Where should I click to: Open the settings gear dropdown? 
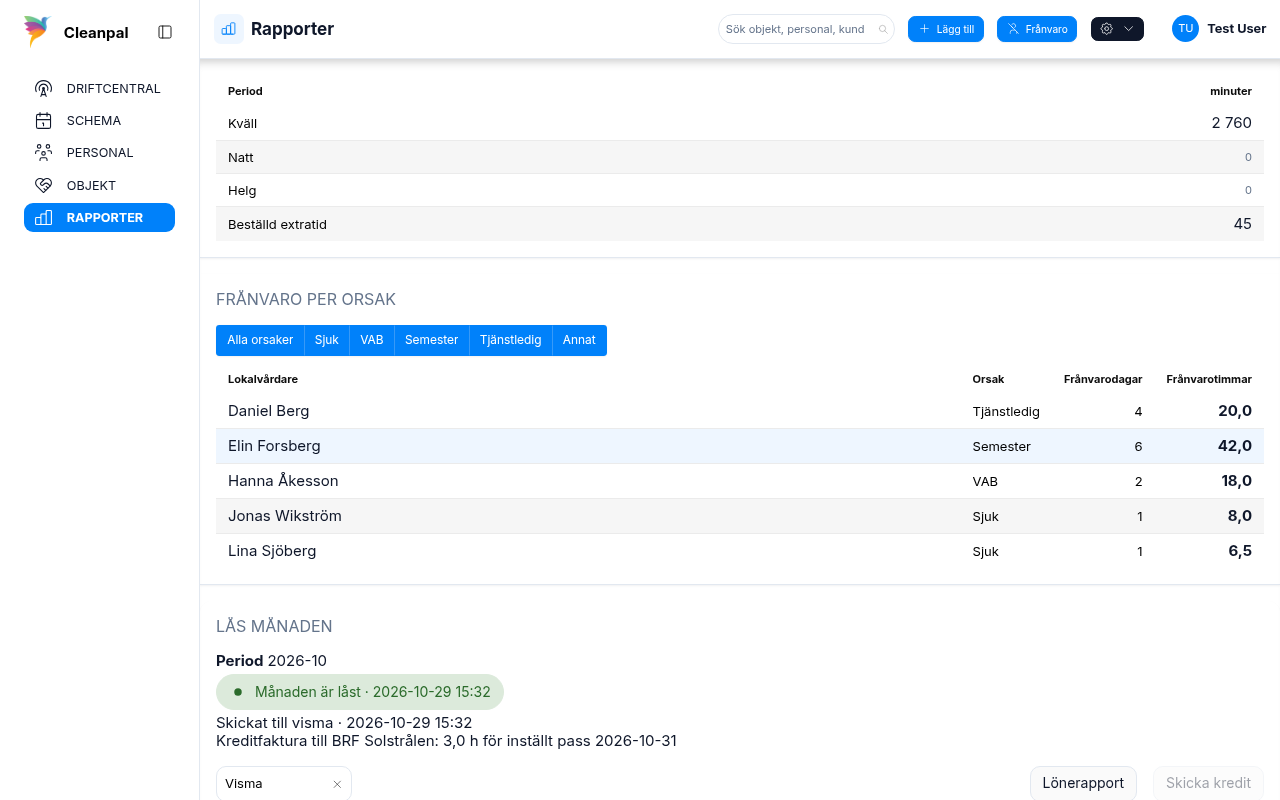click(x=1117, y=29)
